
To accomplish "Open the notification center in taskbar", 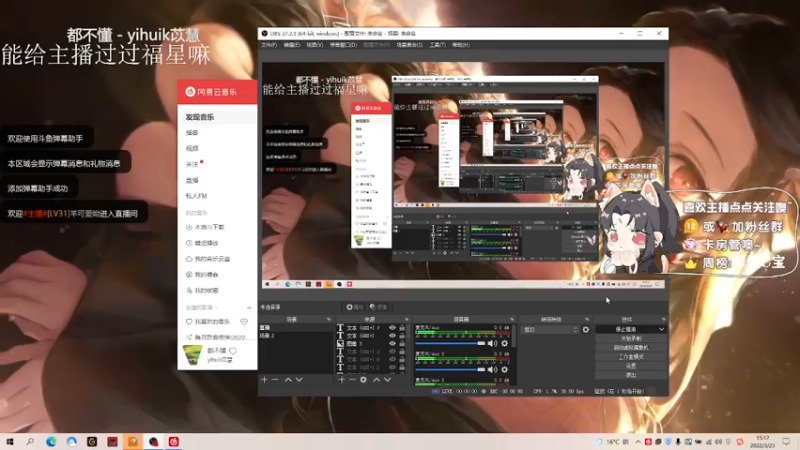I will (x=786, y=442).
